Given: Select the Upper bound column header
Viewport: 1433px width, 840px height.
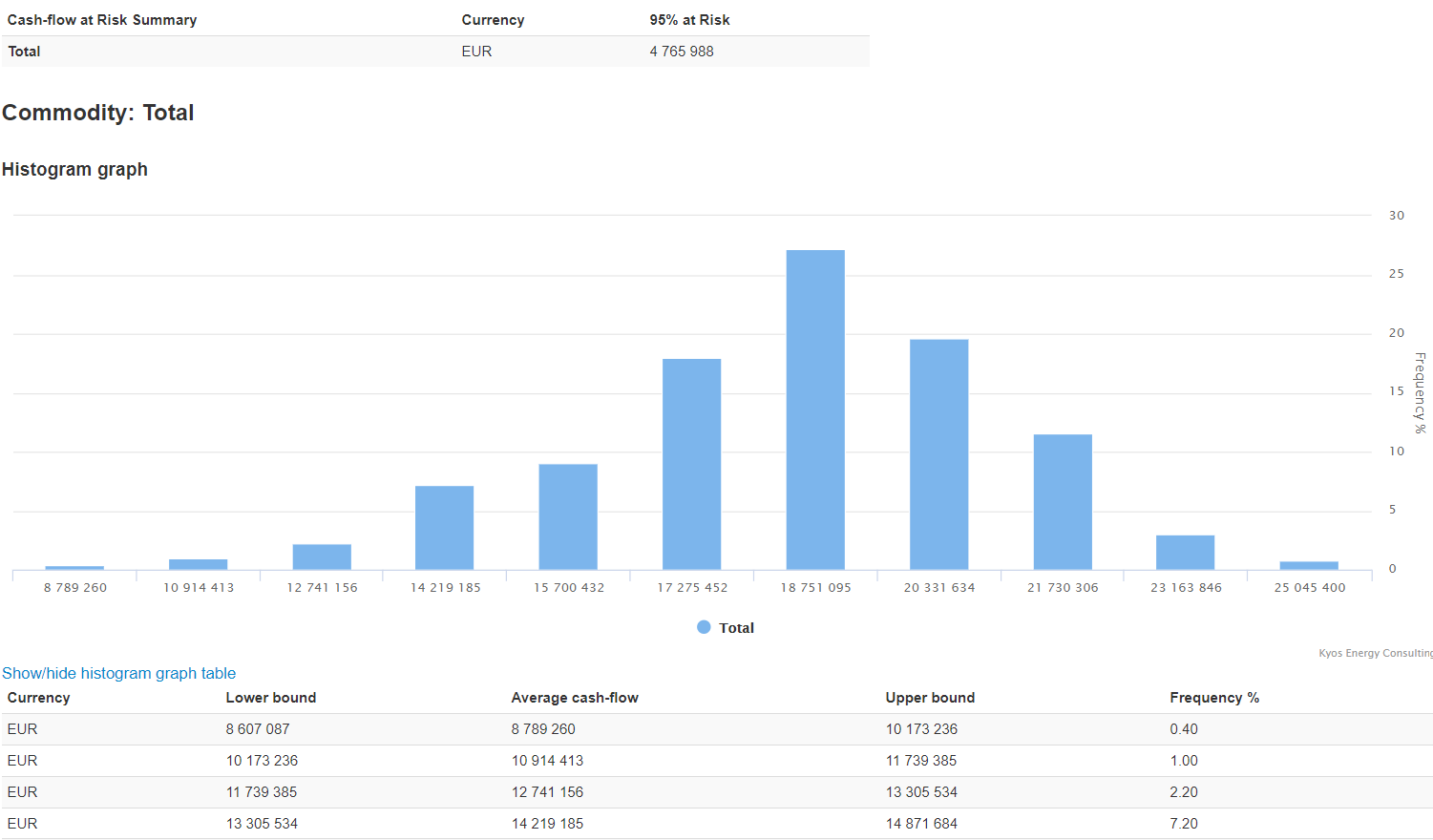Looking at the screenshot, I should click(930, 698).
